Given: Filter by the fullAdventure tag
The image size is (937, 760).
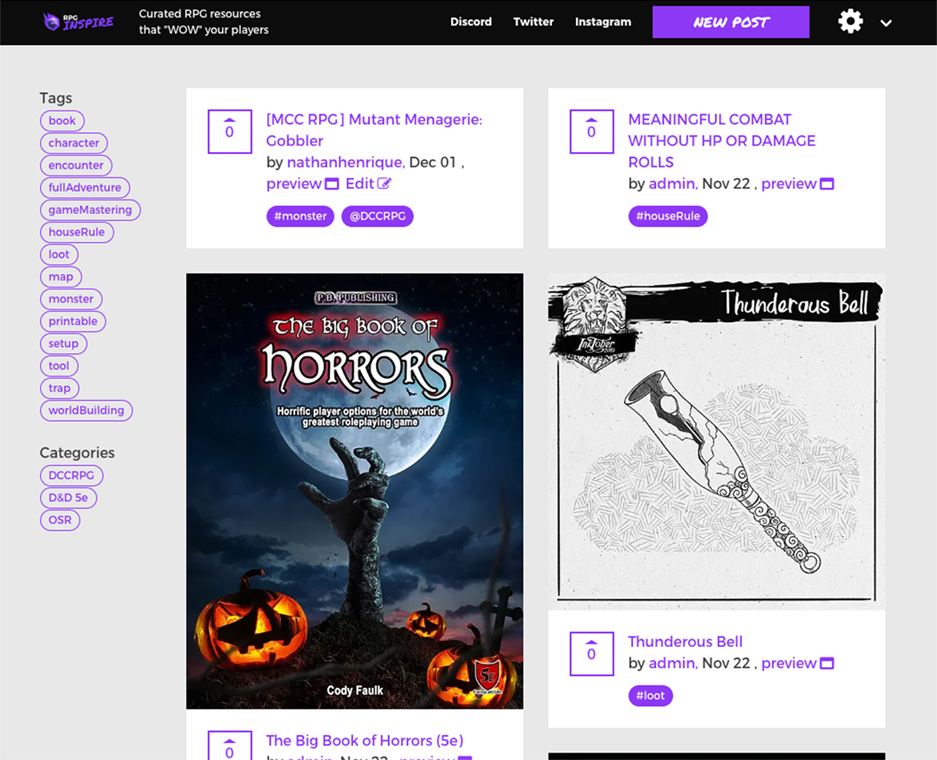Looking at the screenshot, I should click(x=85, y=188).
